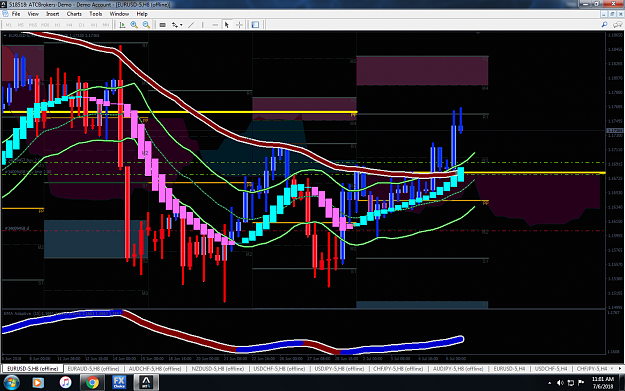The width and height of the screenshot is (625, 391).
Task: Open the indicators dropdown arrow
Action: point(181,25)
